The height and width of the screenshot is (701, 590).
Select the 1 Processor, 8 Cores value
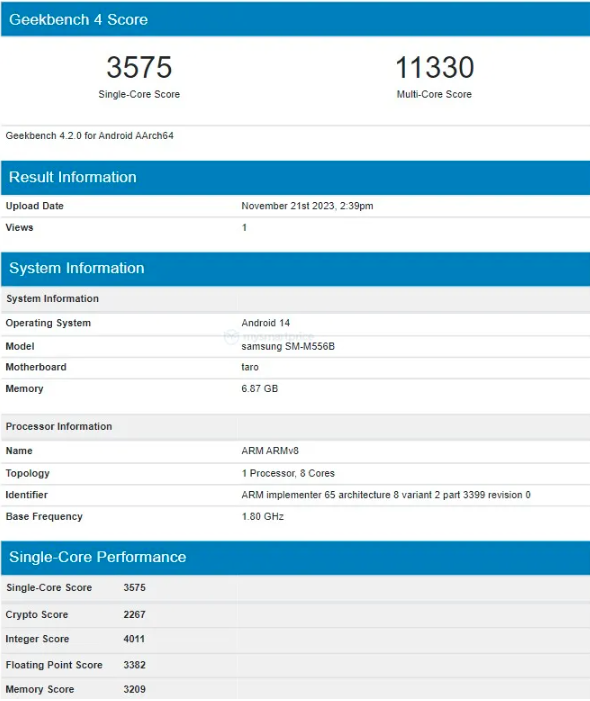pyautogui.click(x=288, y=473)
